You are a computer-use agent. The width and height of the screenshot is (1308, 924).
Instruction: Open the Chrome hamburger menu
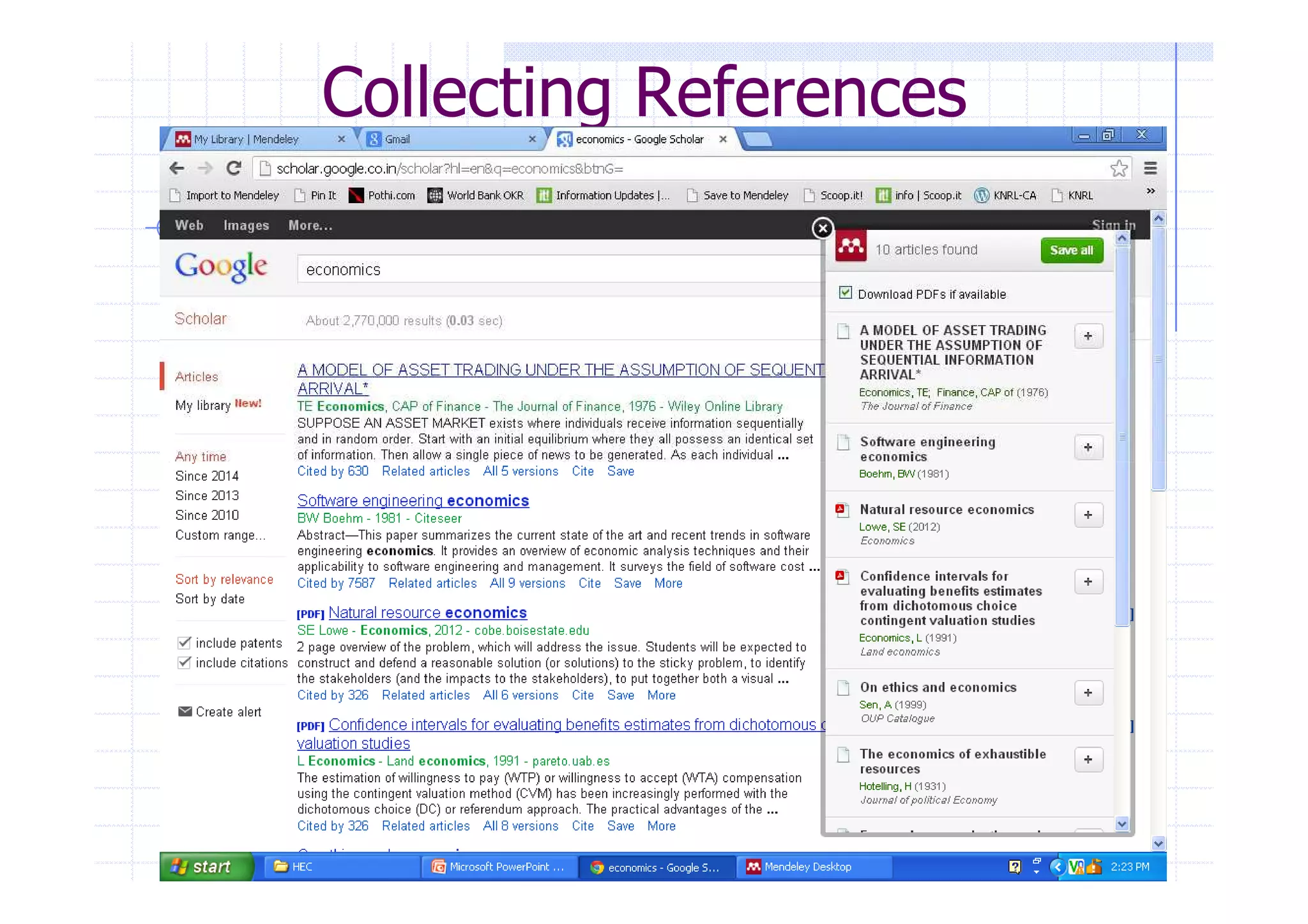[x=1150, y=169]
